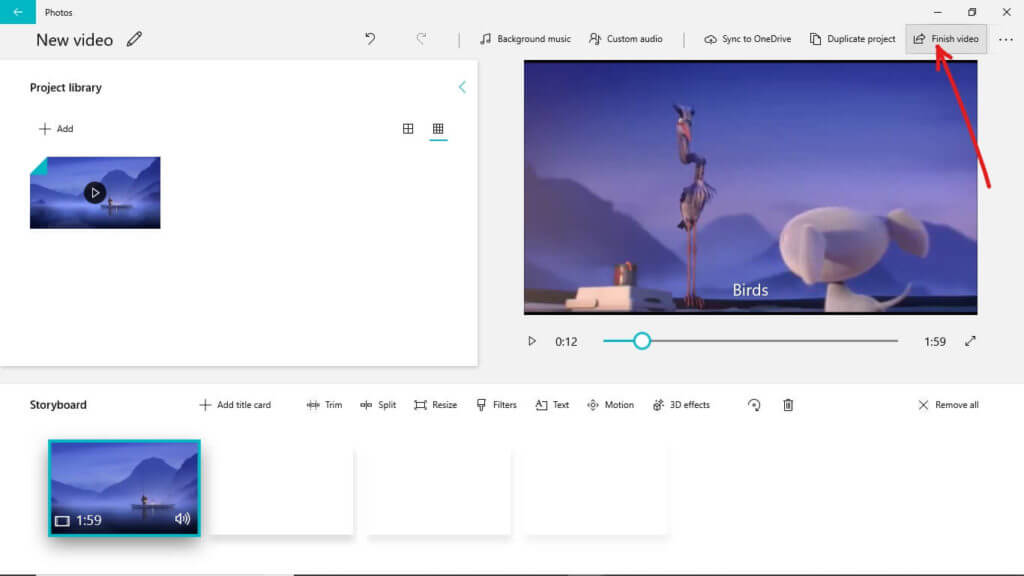Undo the last edit

[x=370, y=39]
